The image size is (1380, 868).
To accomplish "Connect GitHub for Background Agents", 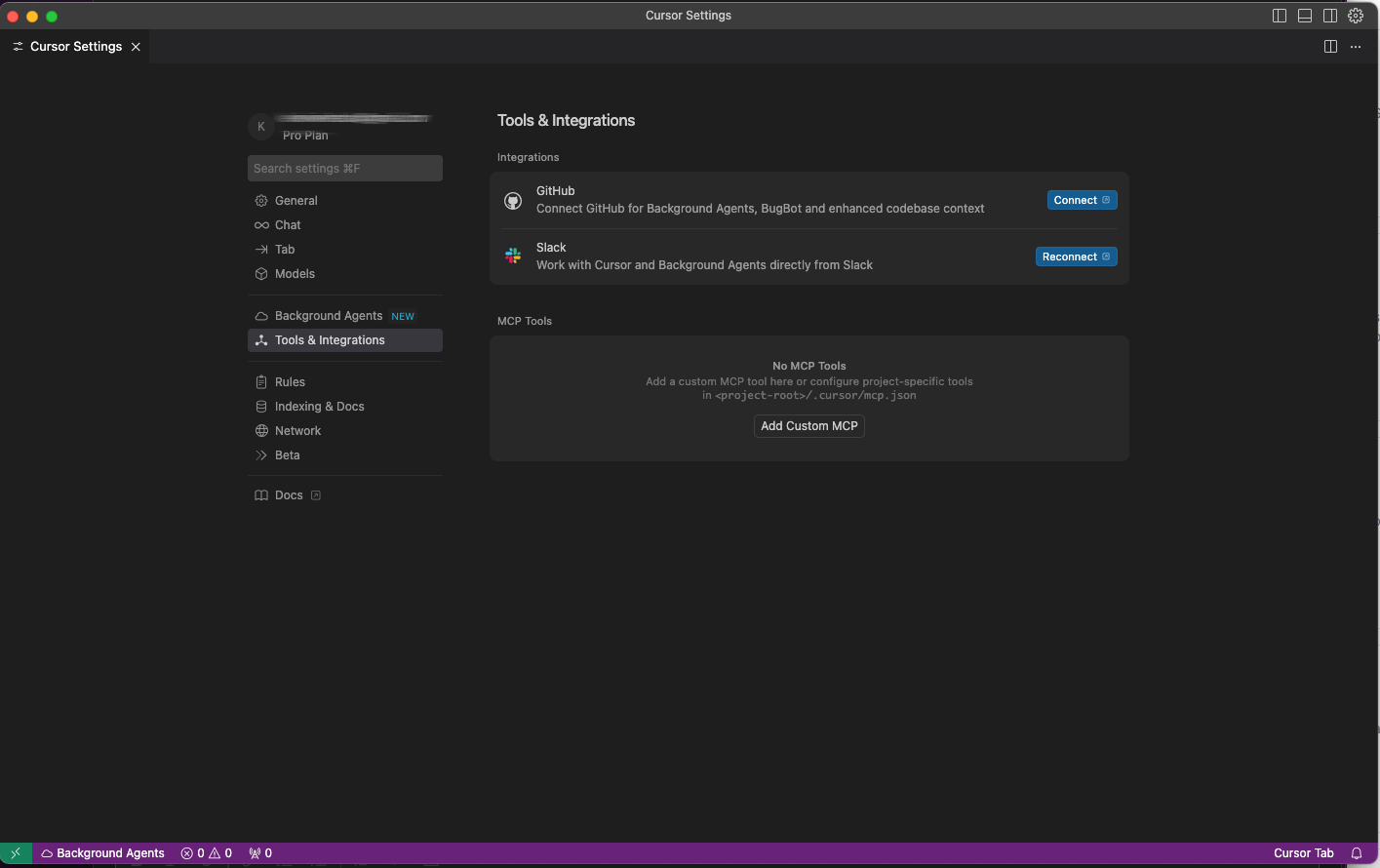I will click(1082, 199).
